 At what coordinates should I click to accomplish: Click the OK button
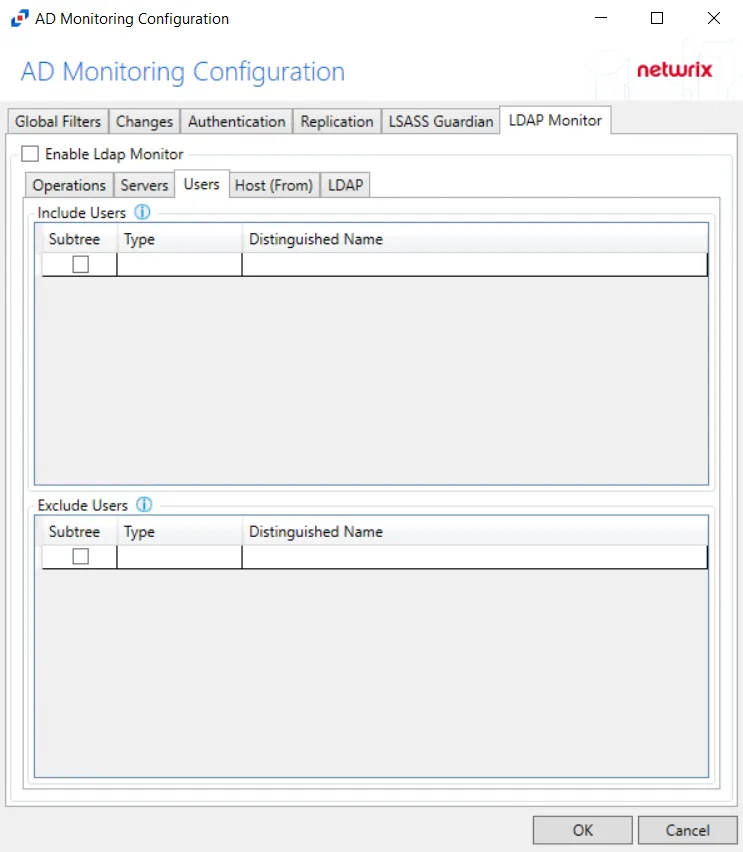point(583,830)
